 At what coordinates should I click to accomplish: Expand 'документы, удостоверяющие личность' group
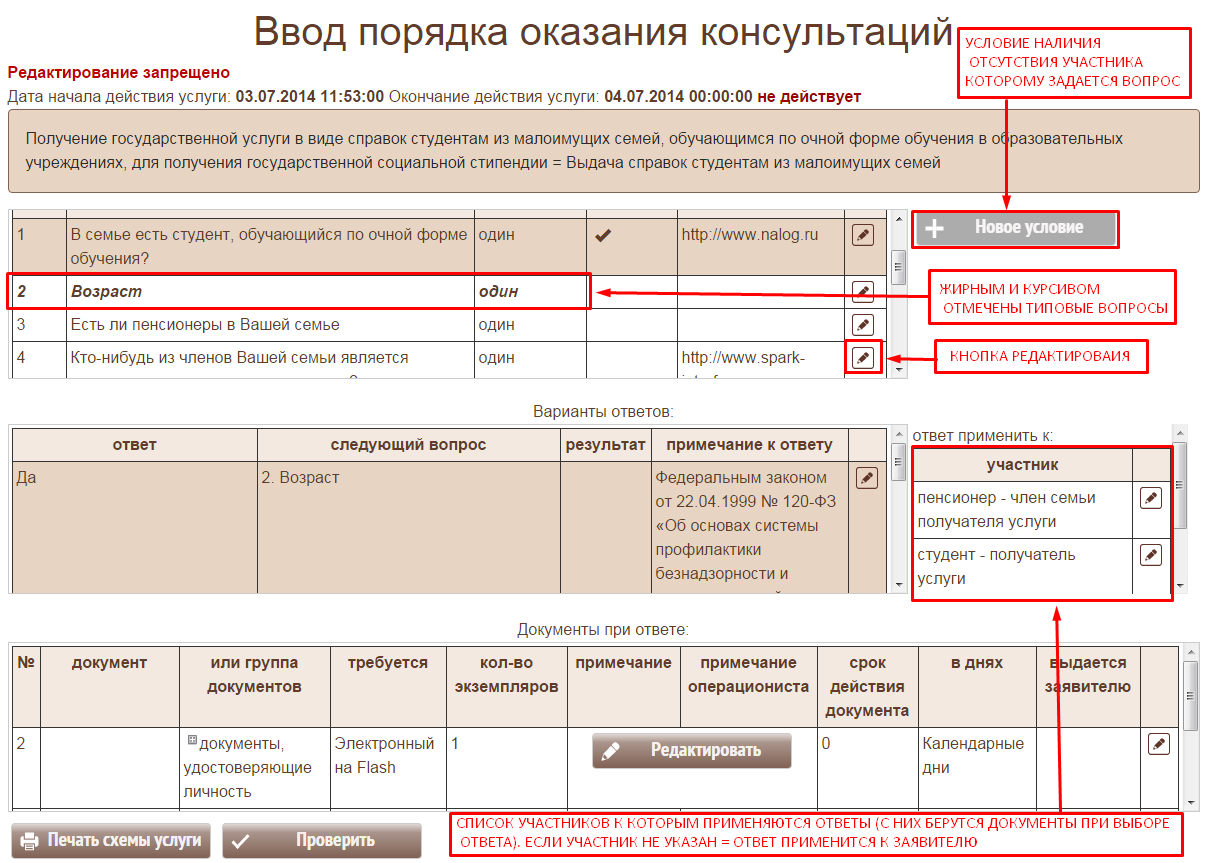(x=192, y=741)
